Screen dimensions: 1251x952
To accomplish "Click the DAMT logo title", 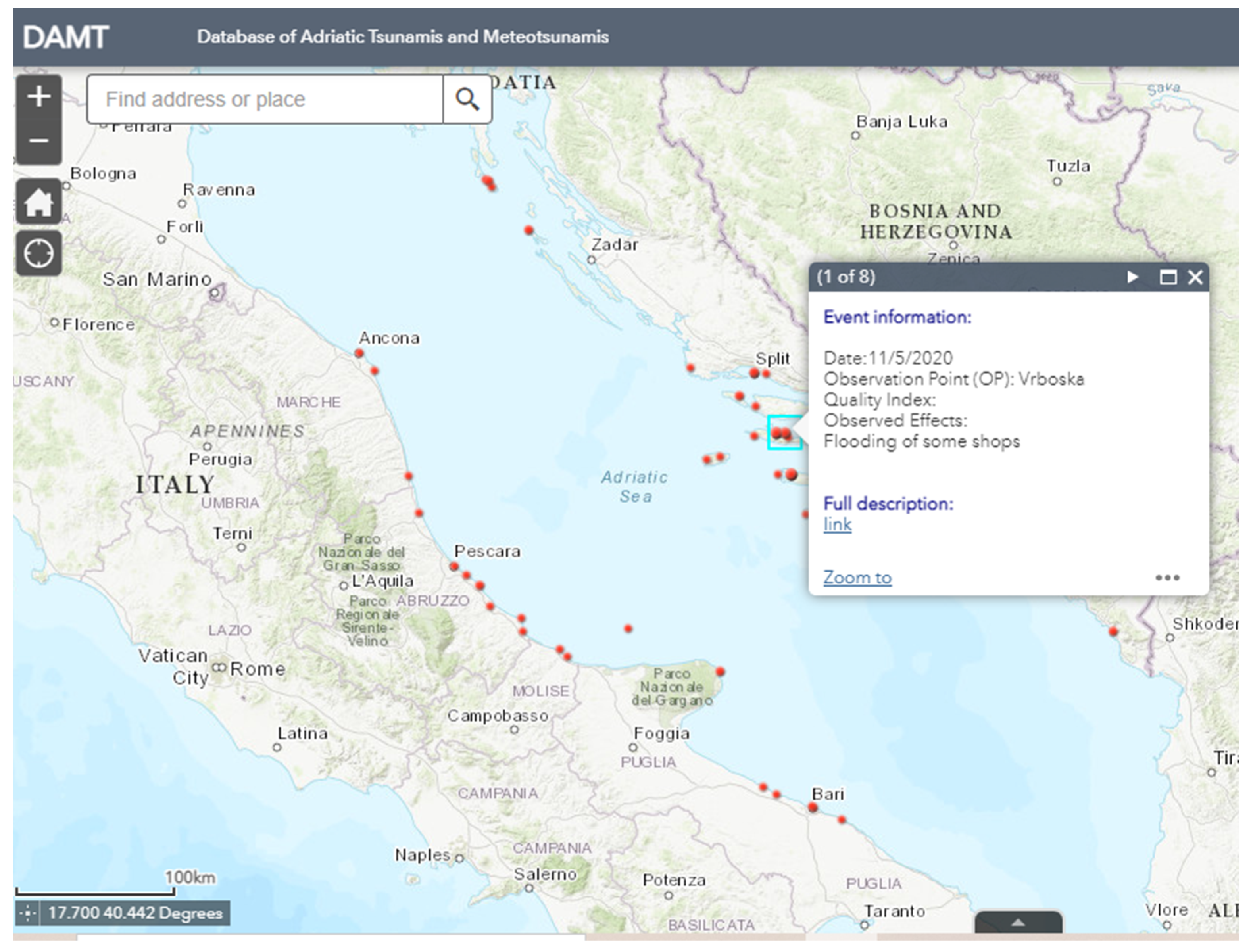I will (65, 37).
